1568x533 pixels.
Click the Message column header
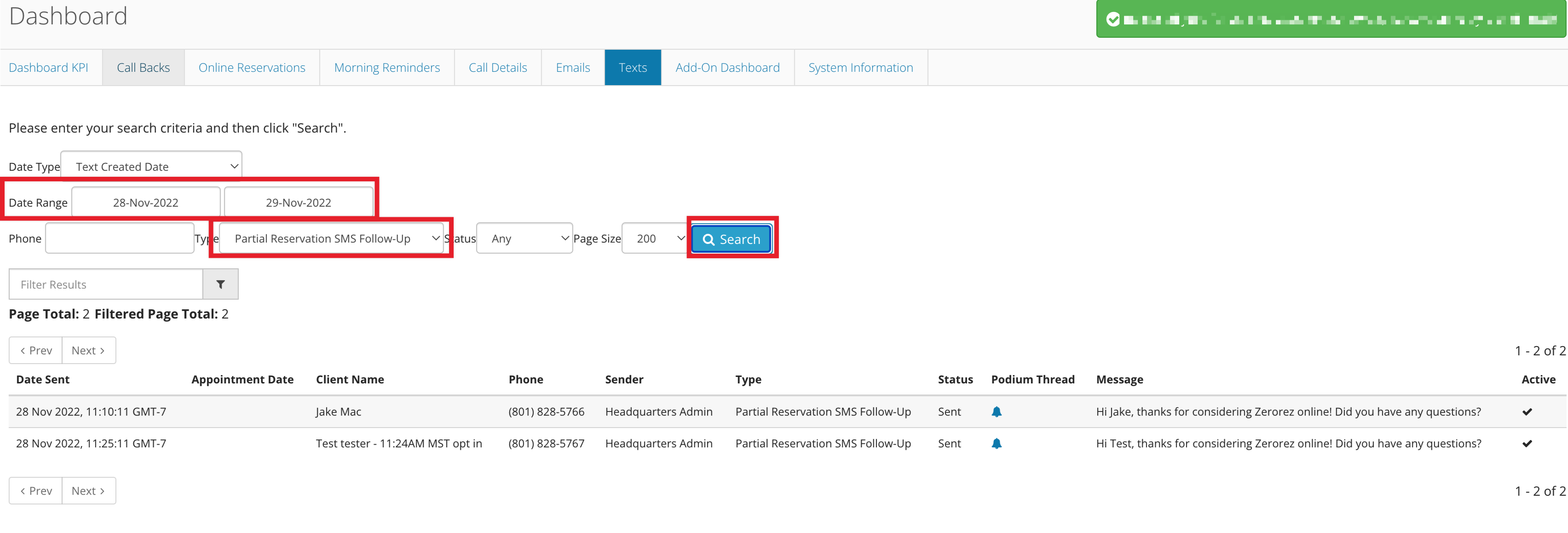[x=1119, y=379]
